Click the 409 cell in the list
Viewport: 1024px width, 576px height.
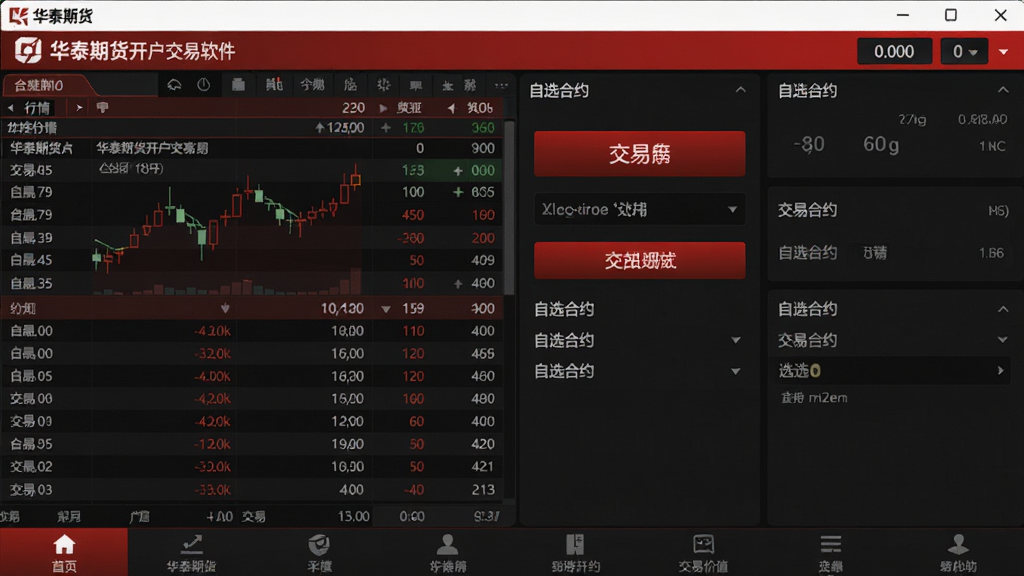click(x=483, y=261)
